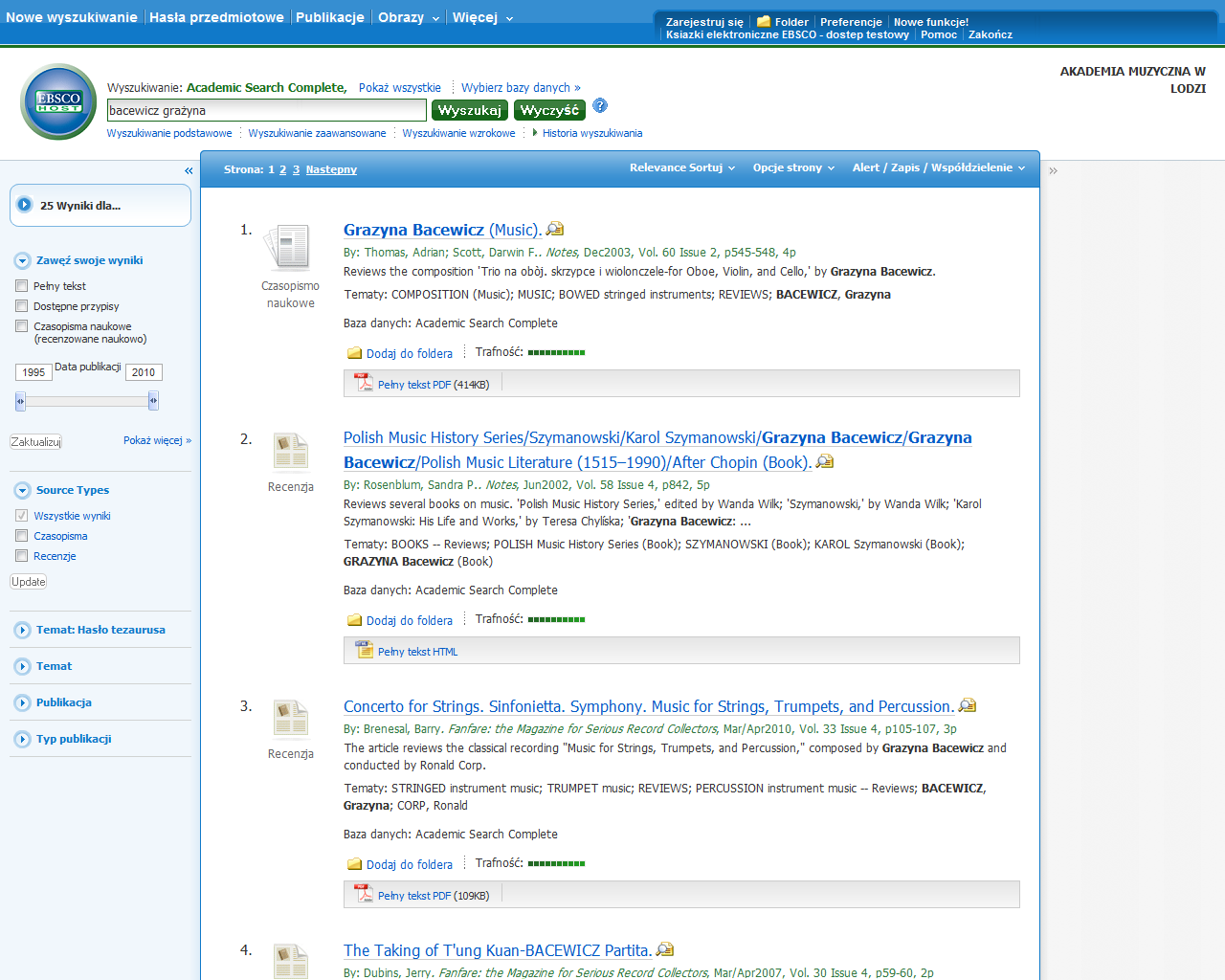
Task: Click the search field containing bacewicz grażyna
Action: point(267,110)
